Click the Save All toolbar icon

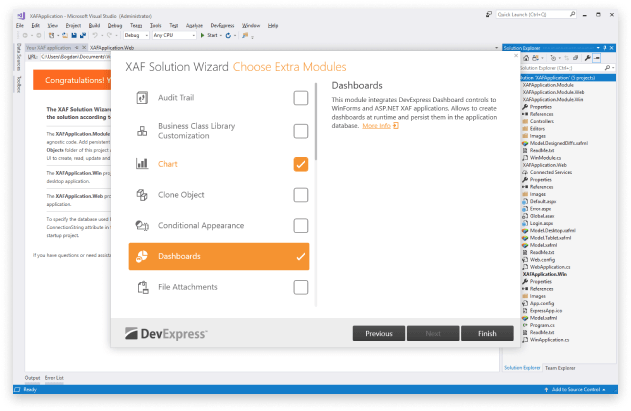[x=83, y=35]
